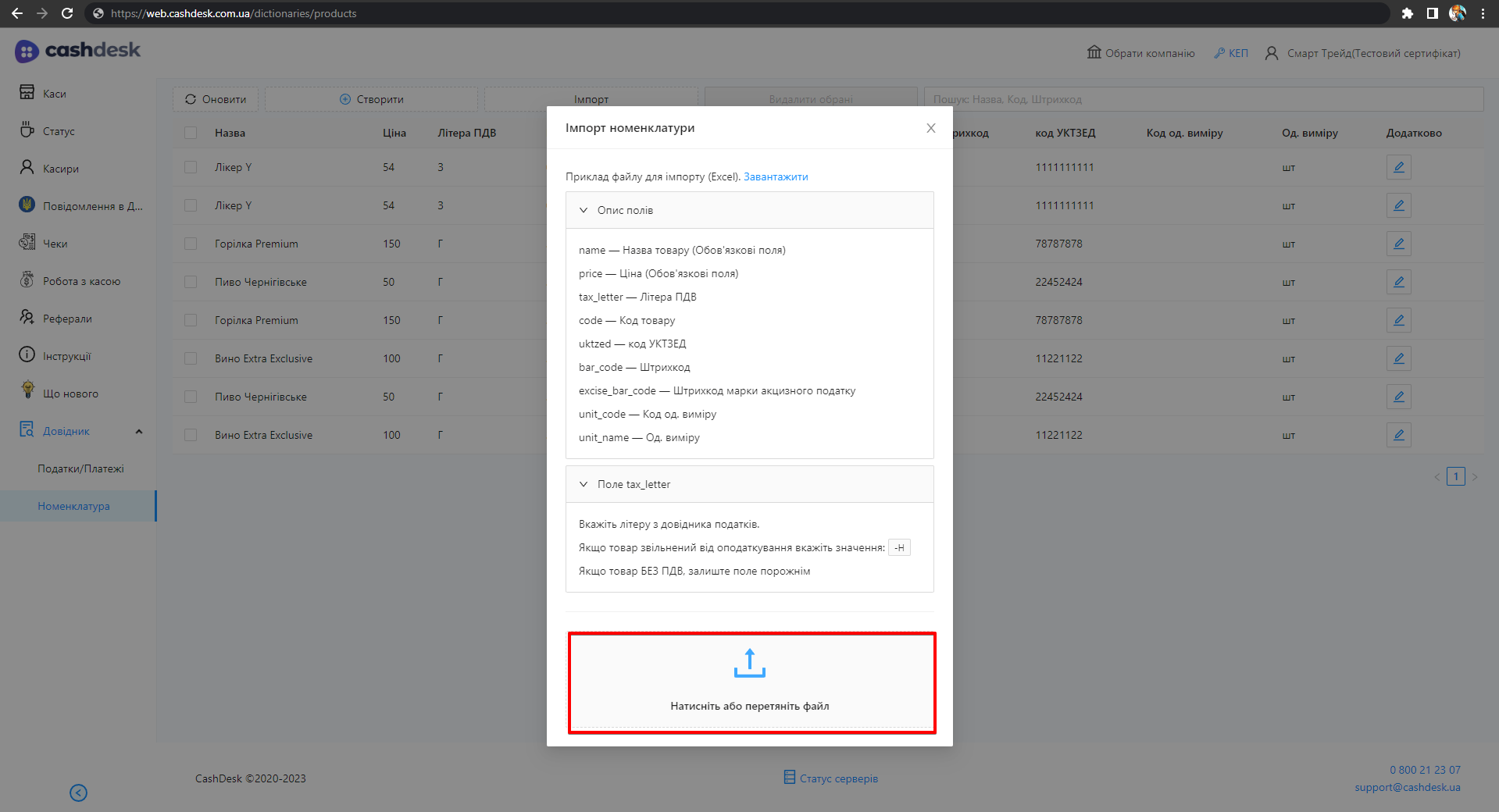Click the Завантажити example file link

tap(775, 176)
